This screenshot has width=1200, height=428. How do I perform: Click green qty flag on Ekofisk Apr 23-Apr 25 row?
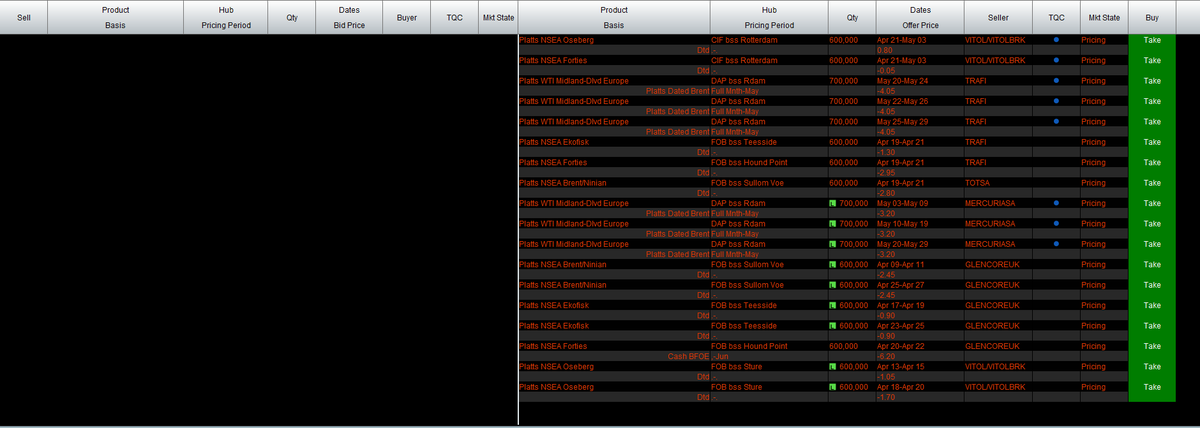pyautogui.click(x=834, y=325)
